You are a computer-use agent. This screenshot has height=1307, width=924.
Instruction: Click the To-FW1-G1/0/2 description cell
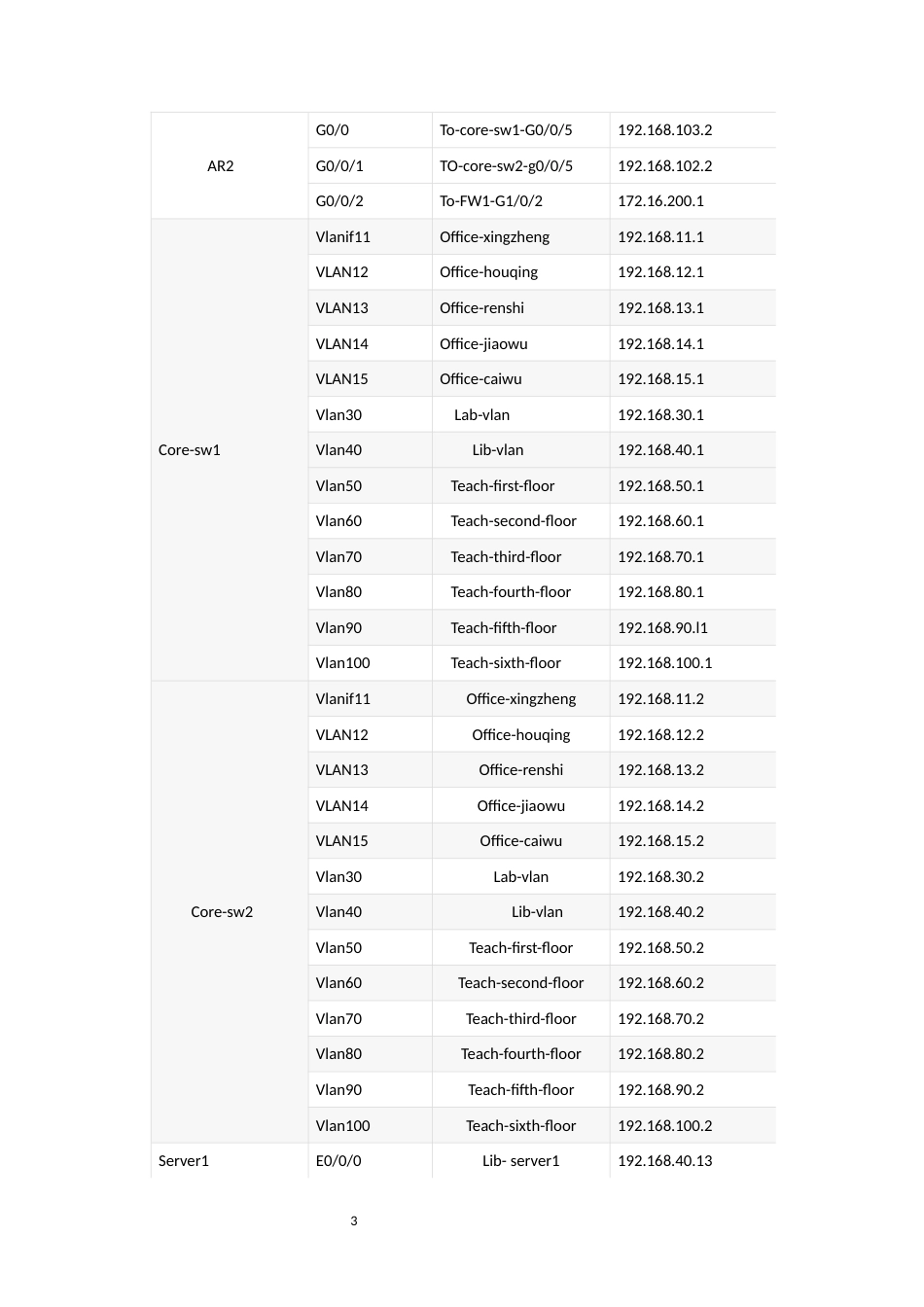(491, 201)
